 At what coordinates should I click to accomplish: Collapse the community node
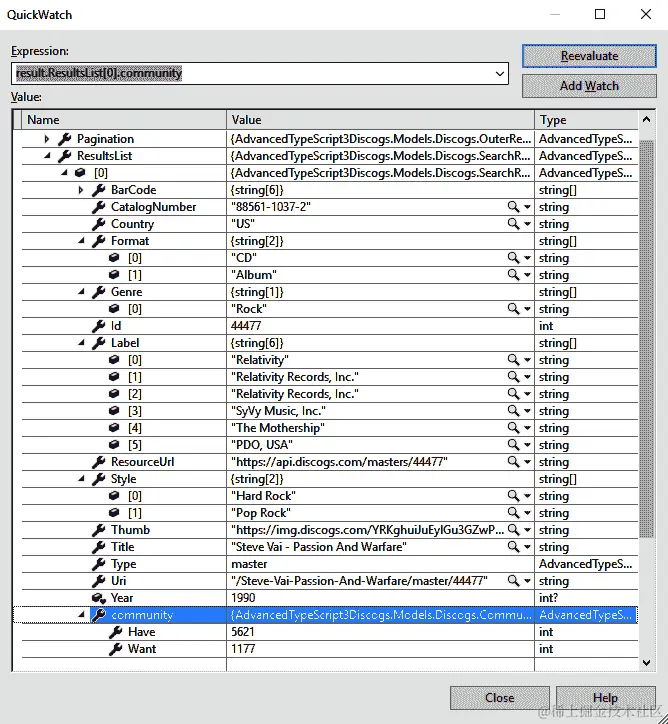[81, 615]
